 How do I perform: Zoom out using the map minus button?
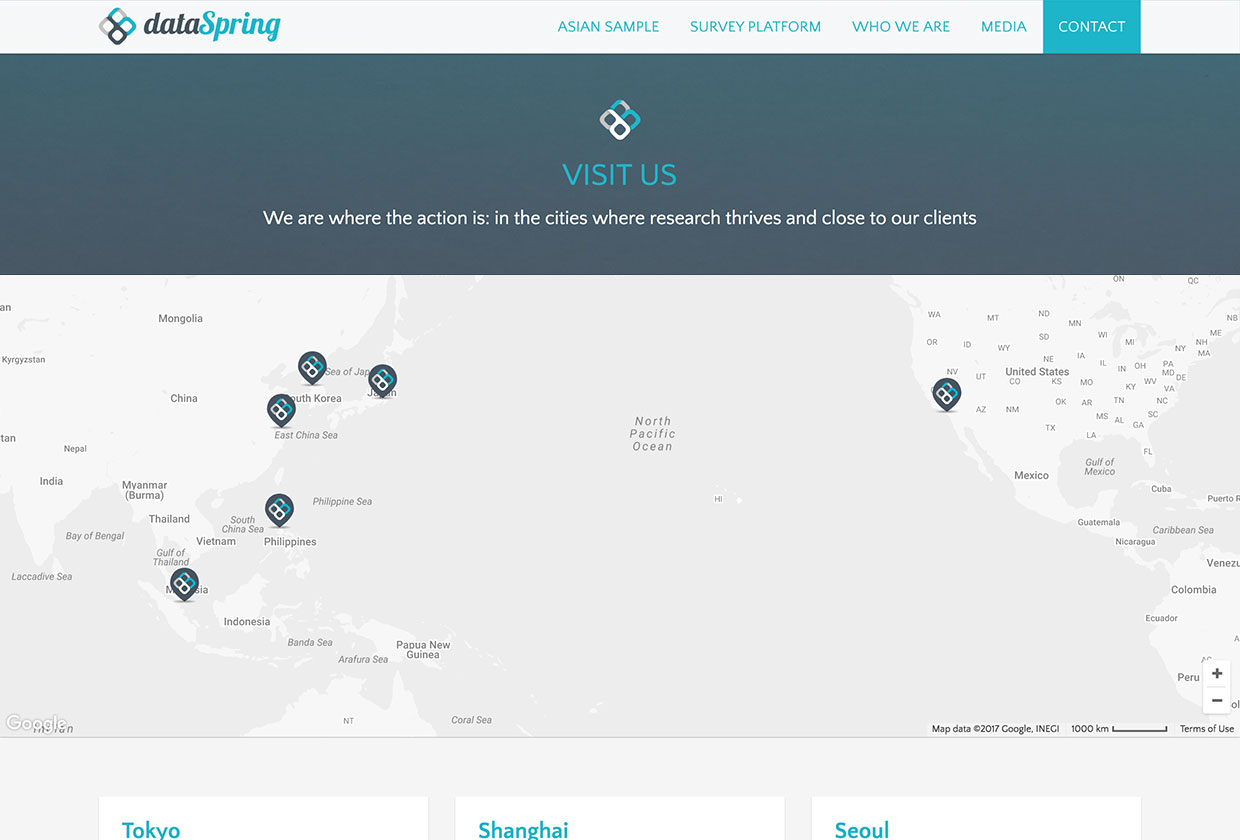point(1217,700)
